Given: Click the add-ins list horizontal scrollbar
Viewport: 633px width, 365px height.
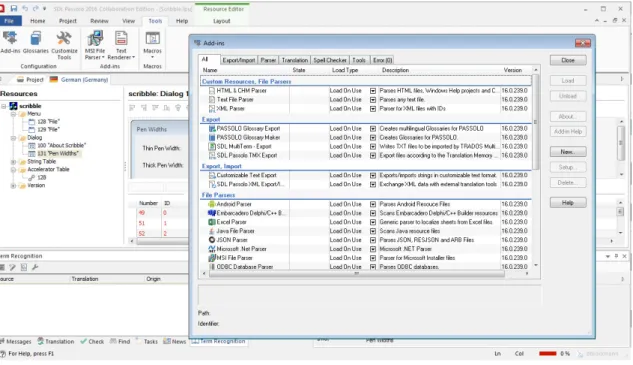Looking at the screenshot, I should pyautogui.click(x=357, y=274).
